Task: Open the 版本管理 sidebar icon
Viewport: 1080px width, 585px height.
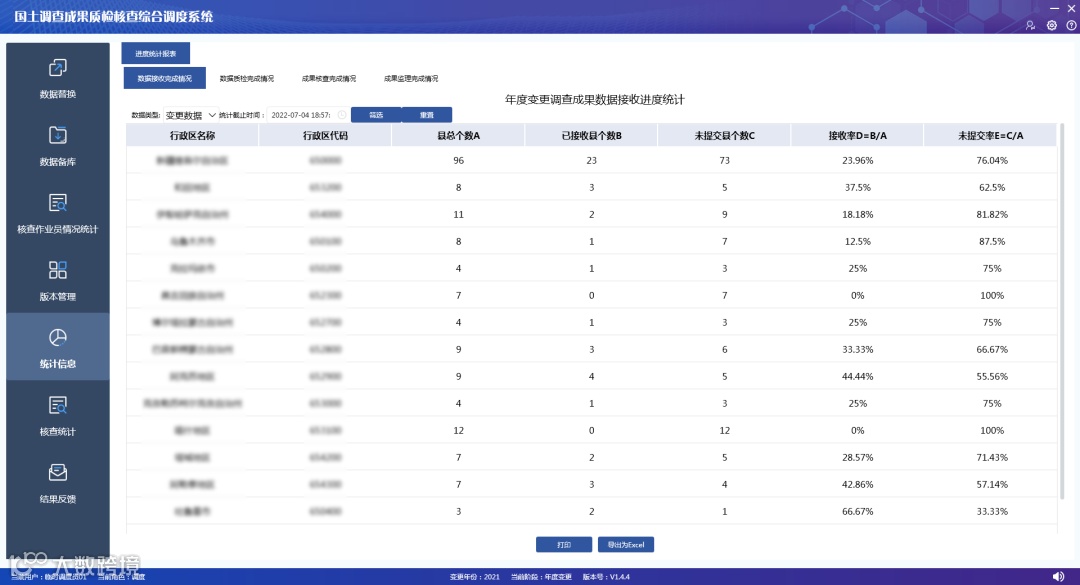Action: click(x=58, y=270)
